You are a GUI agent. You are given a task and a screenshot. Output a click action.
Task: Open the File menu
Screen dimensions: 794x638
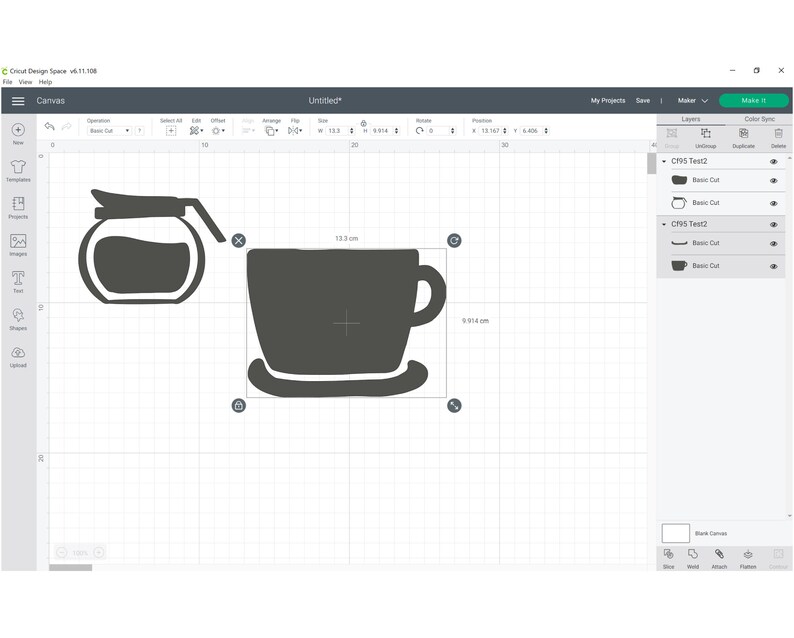click(x=8, y=82)
